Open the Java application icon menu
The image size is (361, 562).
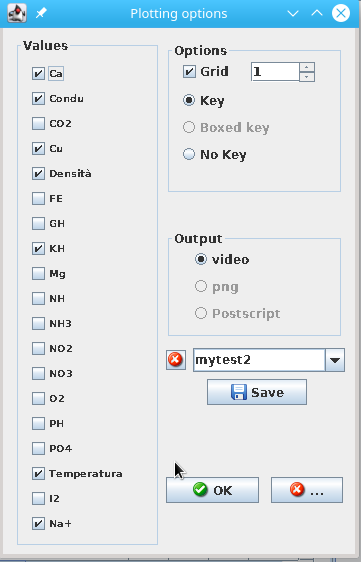click(17, 13)
